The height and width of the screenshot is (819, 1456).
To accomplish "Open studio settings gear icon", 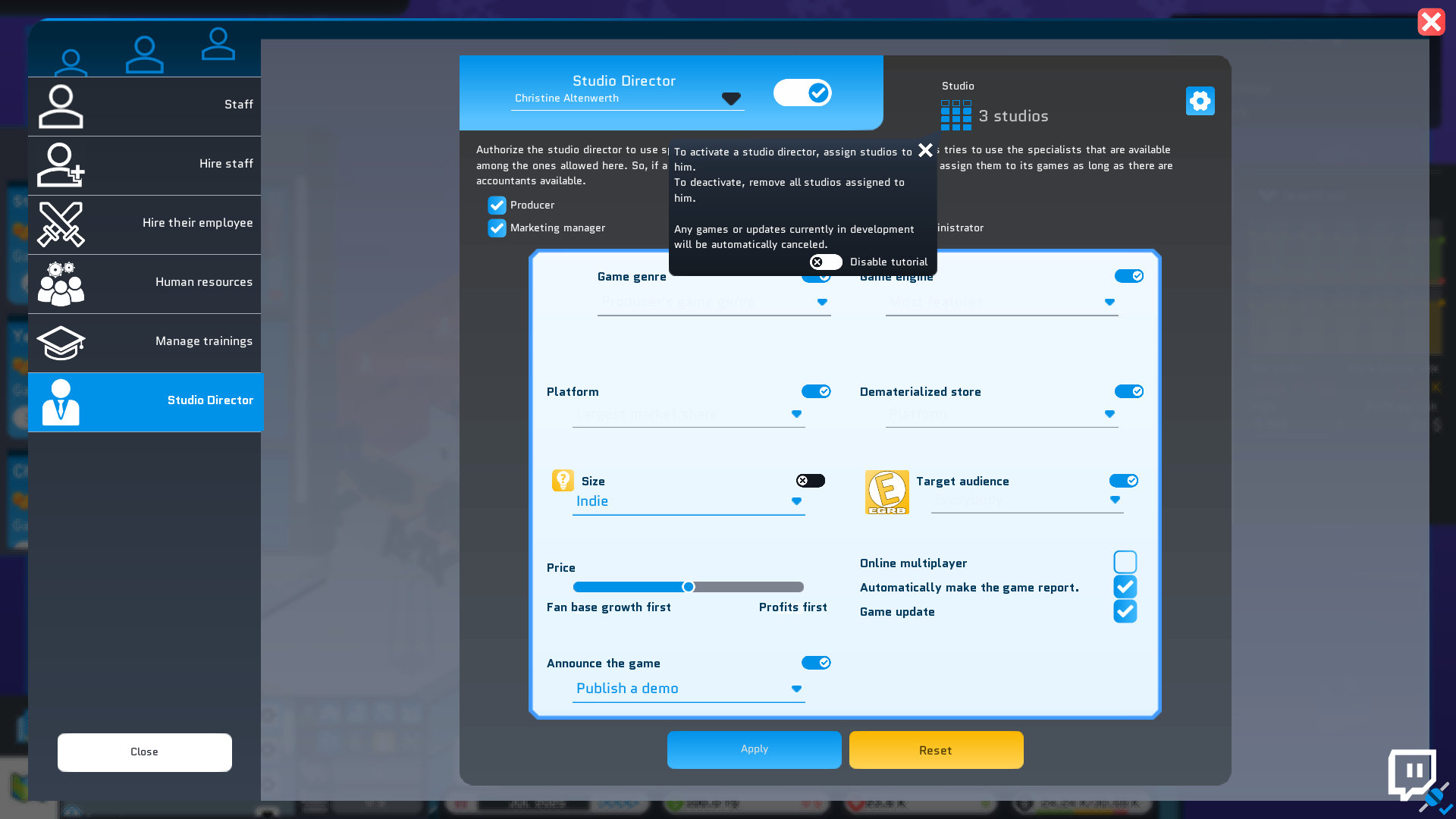I will pyautogui.click(x=1200, y=101).
